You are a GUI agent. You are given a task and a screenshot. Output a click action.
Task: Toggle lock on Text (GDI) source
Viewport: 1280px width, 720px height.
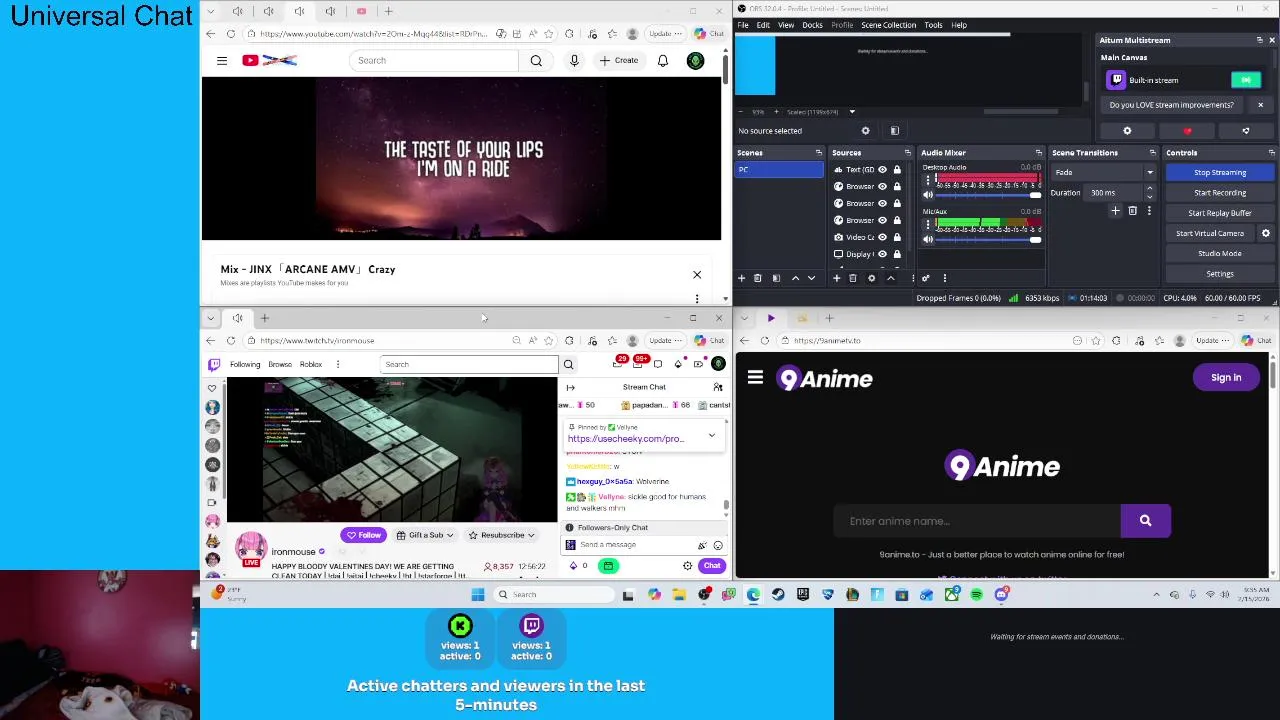897,170
